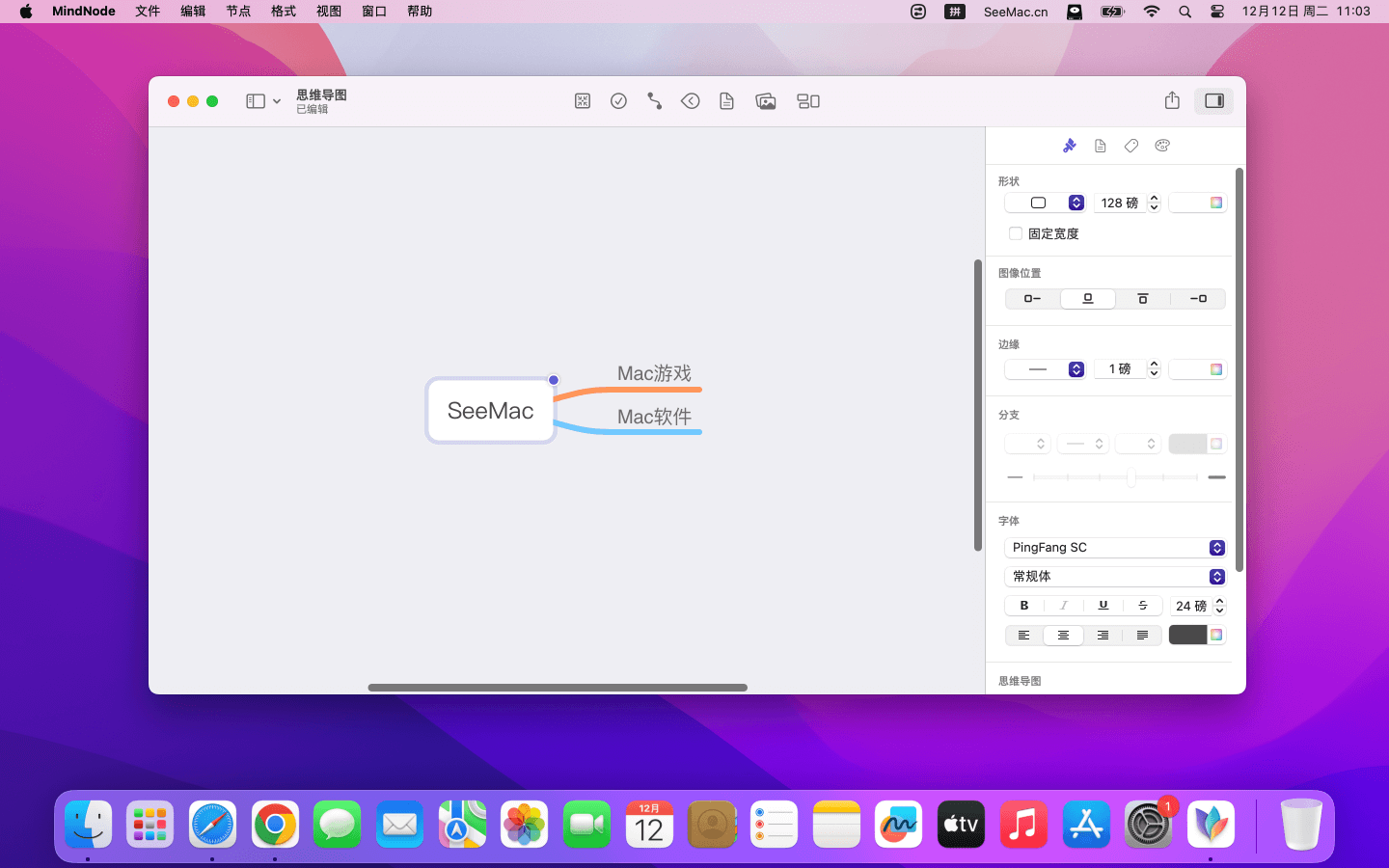Select the SeeMac central node
Screen dimensions: 1389x868
pos(490,411)
